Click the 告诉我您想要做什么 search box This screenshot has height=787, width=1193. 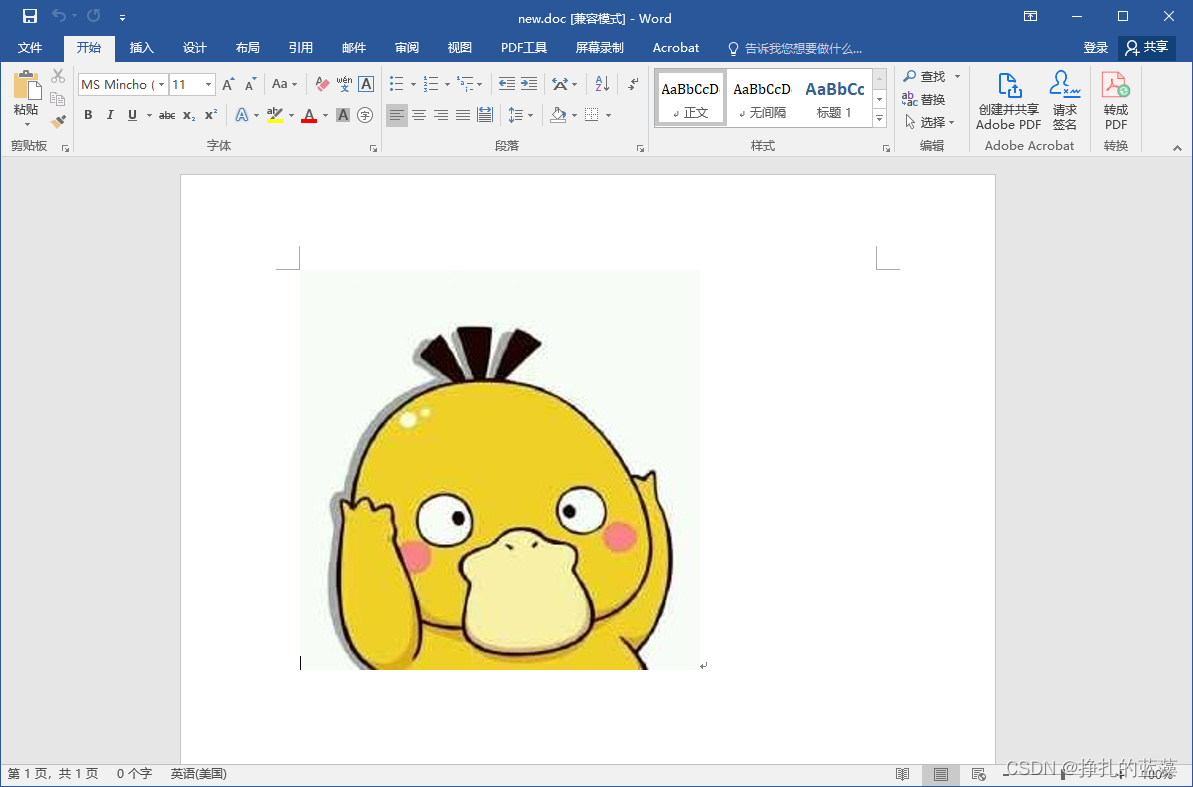(x=795, y=49)
